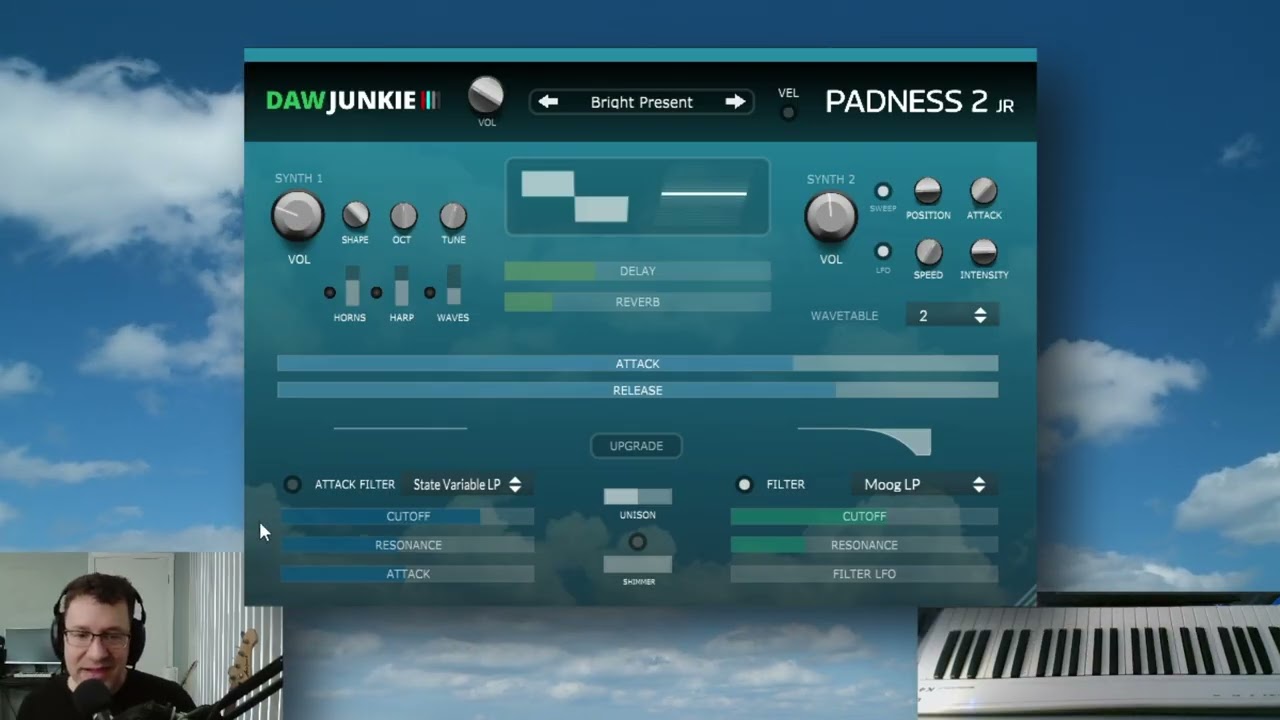
Task: Click the SYNTH 1 section label
Action: coord(299,178)
